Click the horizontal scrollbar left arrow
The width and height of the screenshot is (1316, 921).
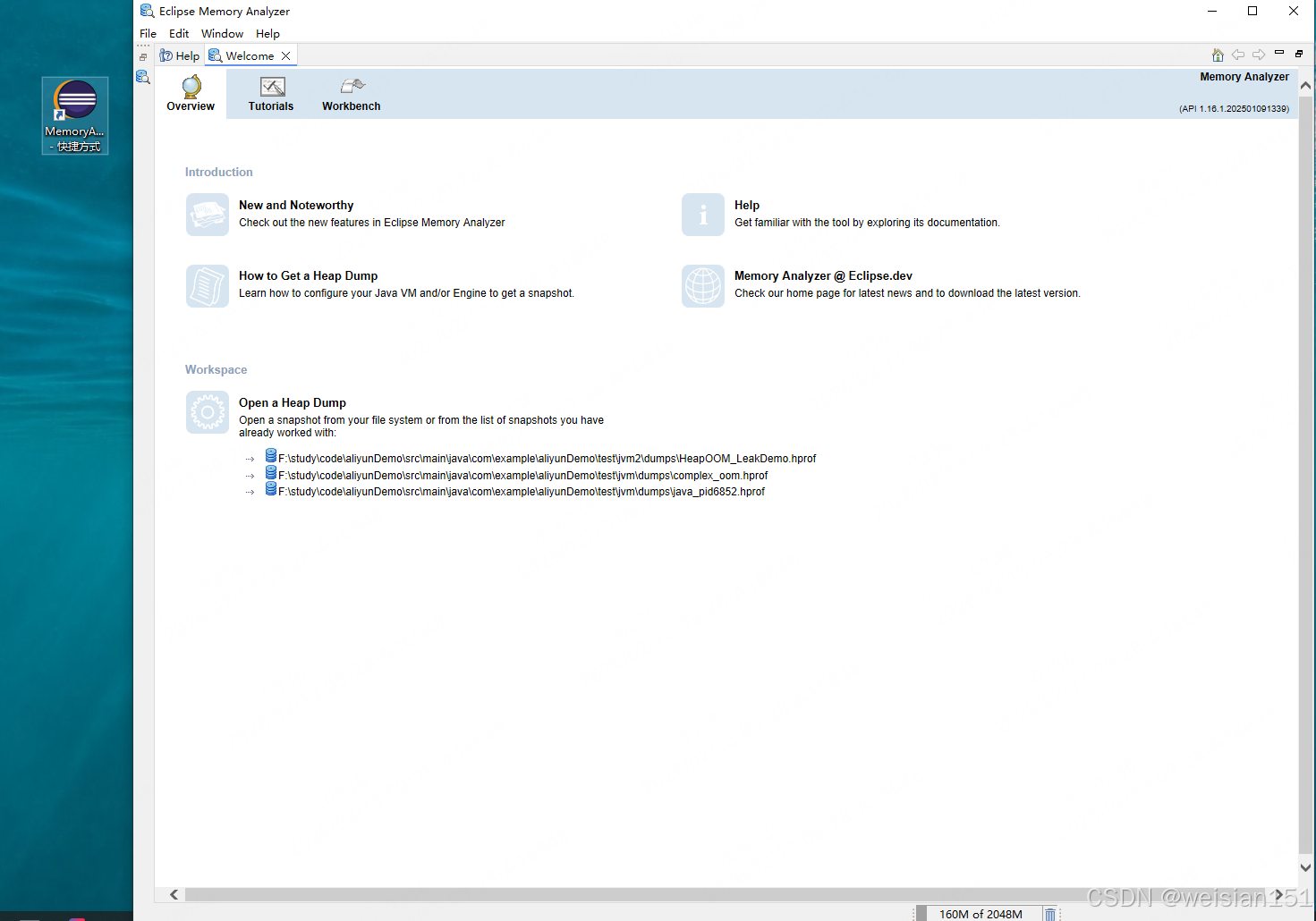coord(174,894)
